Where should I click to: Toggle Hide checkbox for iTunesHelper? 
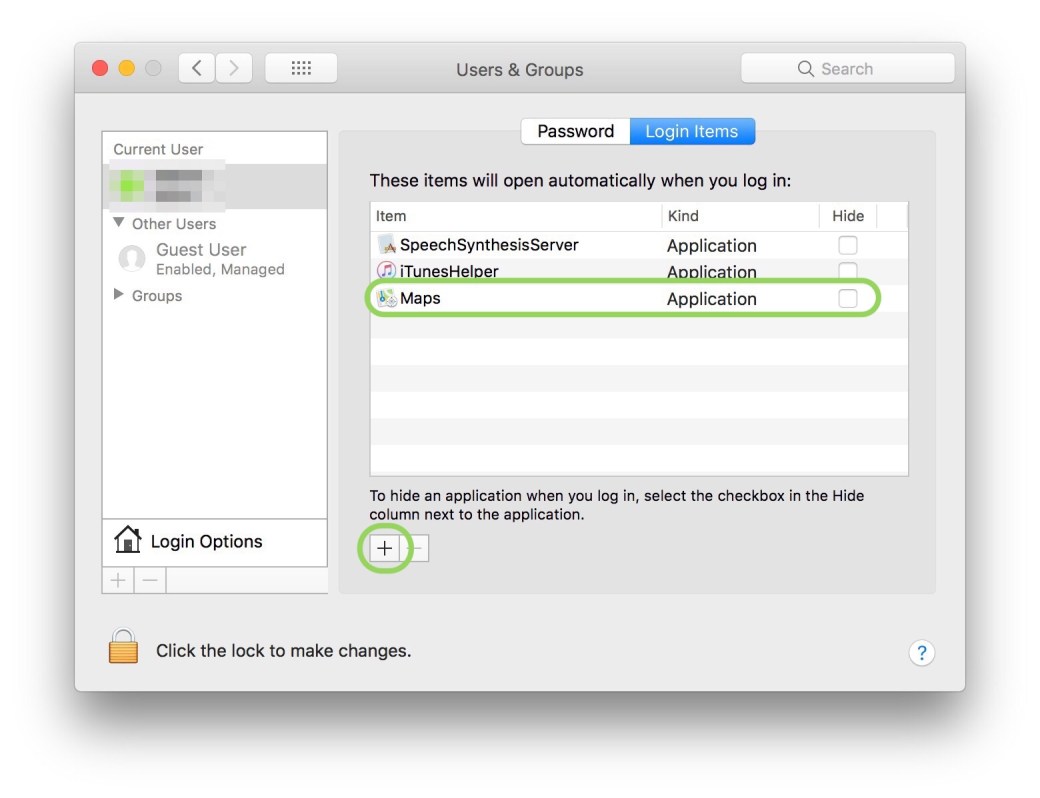[847, 271]
